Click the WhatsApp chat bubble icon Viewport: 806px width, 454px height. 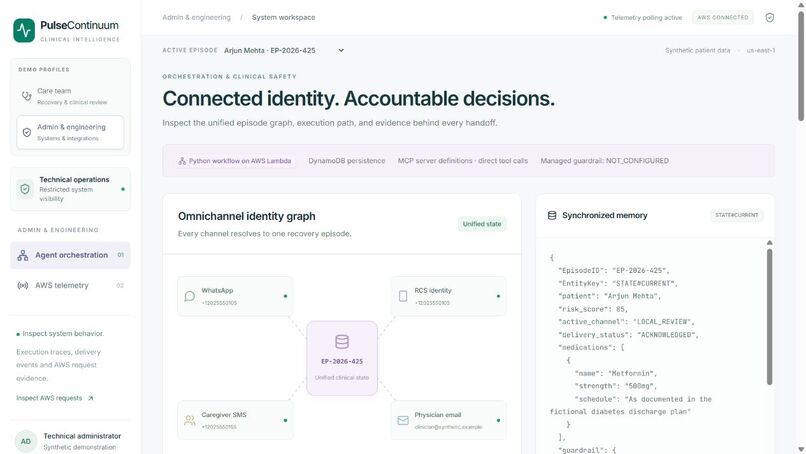(x=190, y=296)
